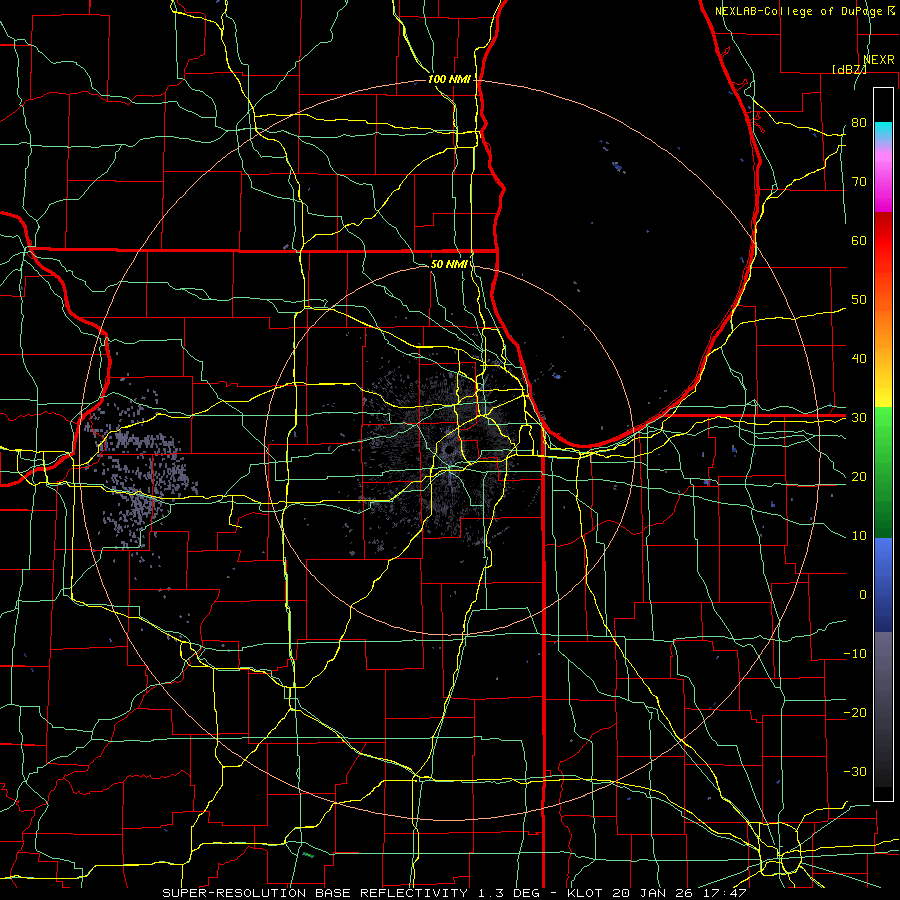Click the dark cone-of-silence circle at radar center
The image size is (900, 900).
pyautogui.click(x=449, y=451)
